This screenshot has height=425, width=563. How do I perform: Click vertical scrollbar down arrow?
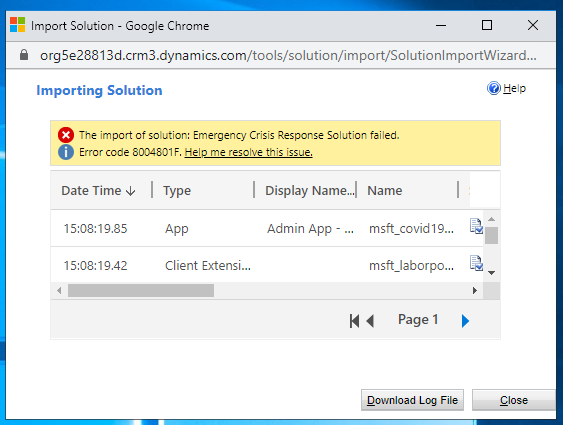492,273
